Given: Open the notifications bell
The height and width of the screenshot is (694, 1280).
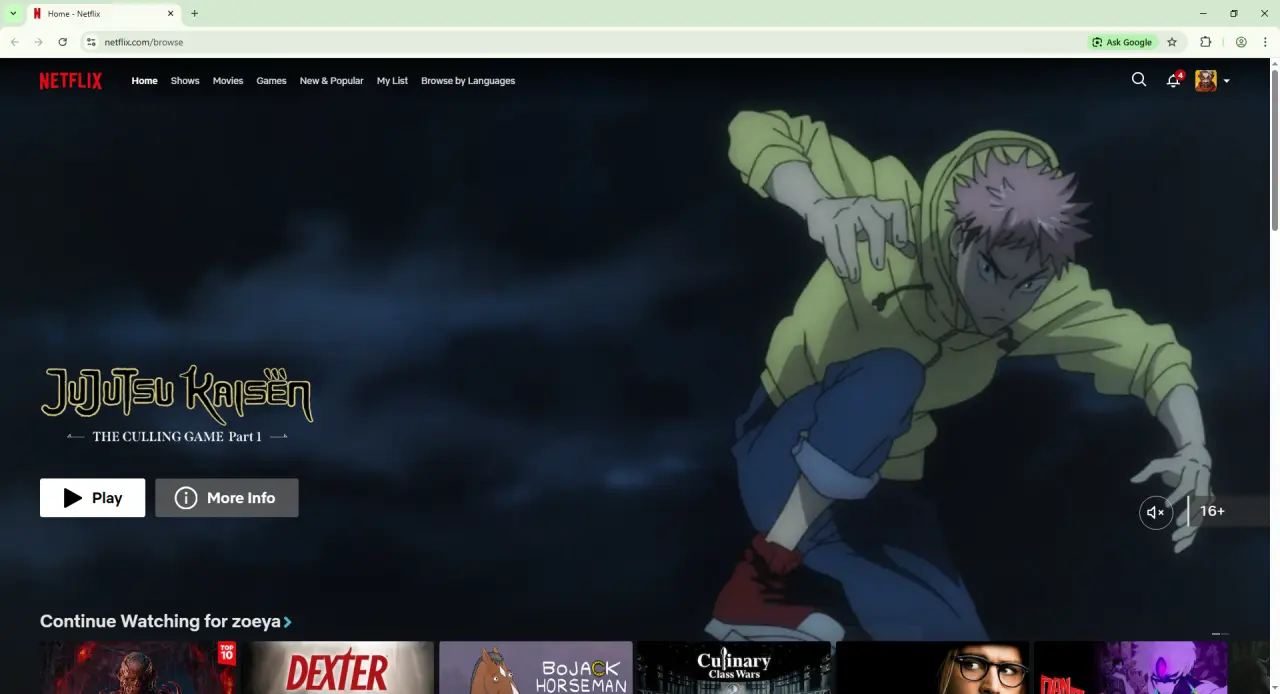Looking at the screenshot, I should tap(1174, 80).
